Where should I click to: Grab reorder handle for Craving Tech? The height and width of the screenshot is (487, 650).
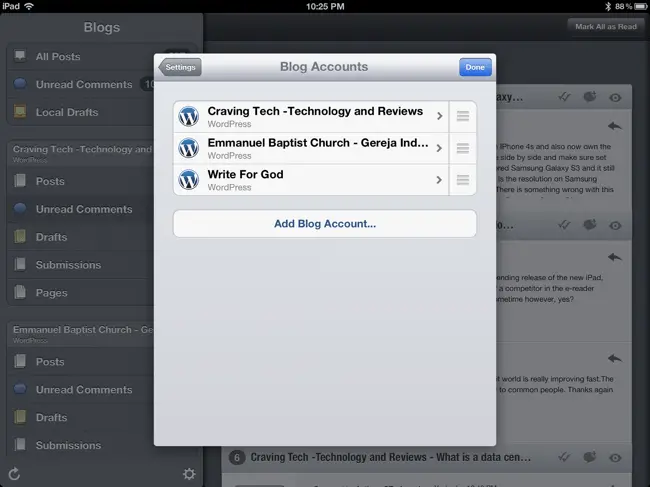tap(463, 116)
